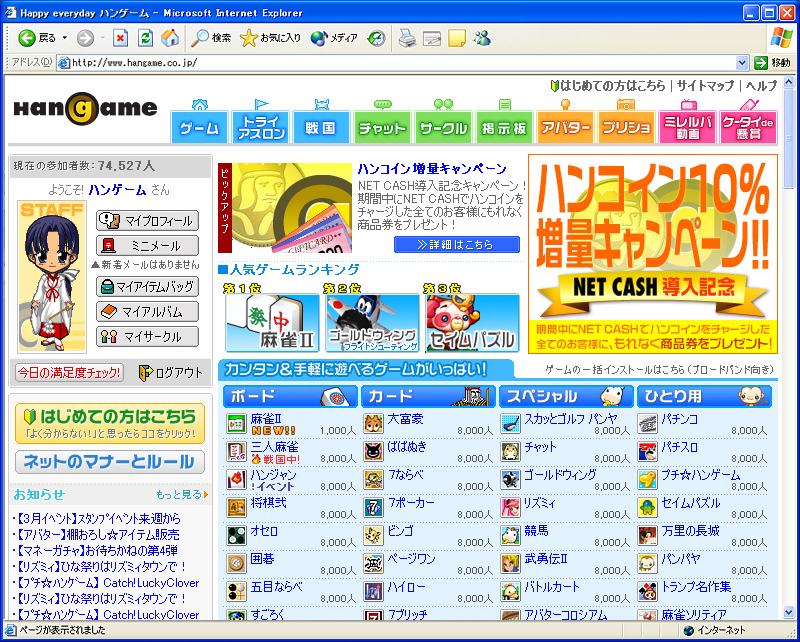Open the チャット tab

click(x=382, y=127)
